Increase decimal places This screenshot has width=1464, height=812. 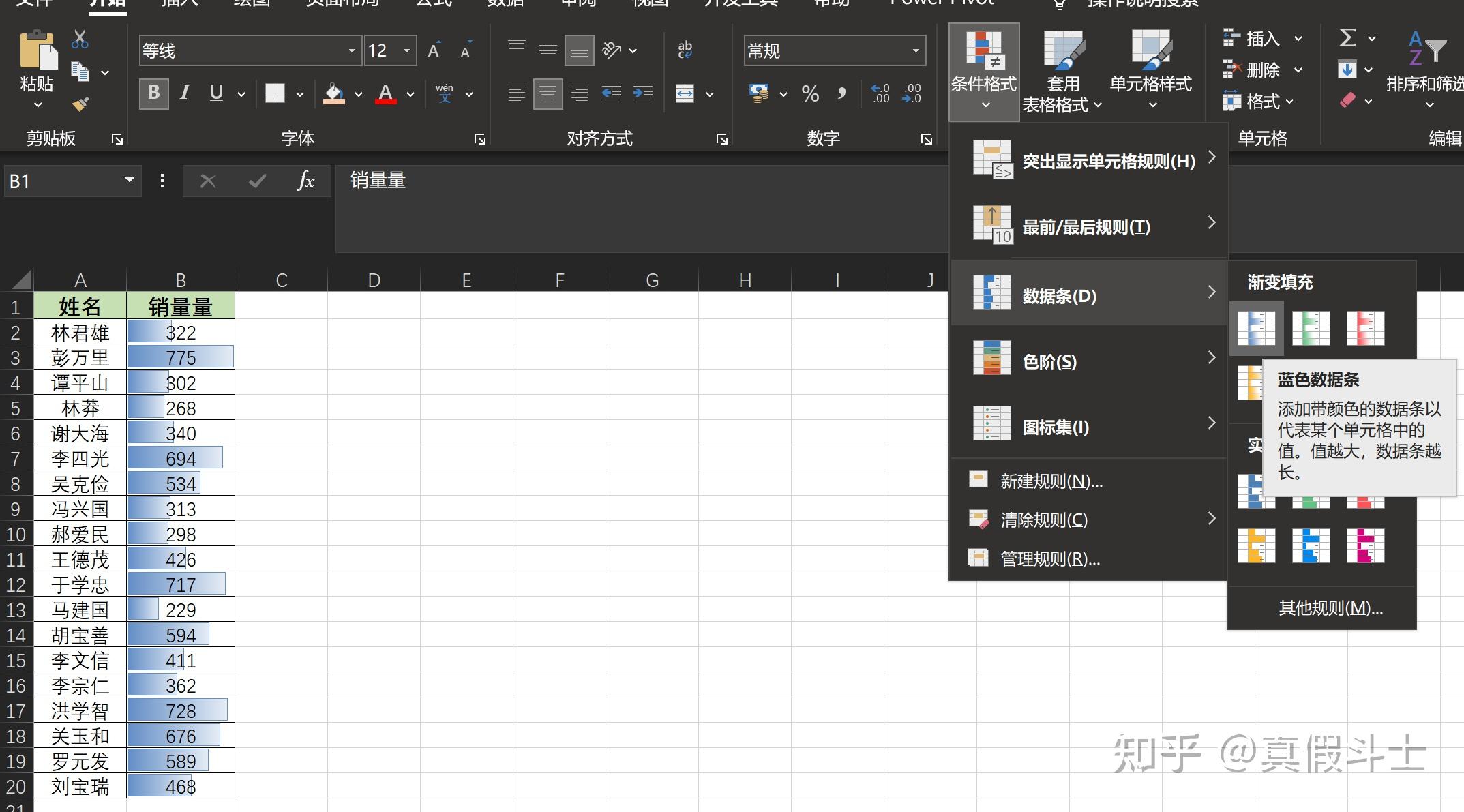coord(880,93)
